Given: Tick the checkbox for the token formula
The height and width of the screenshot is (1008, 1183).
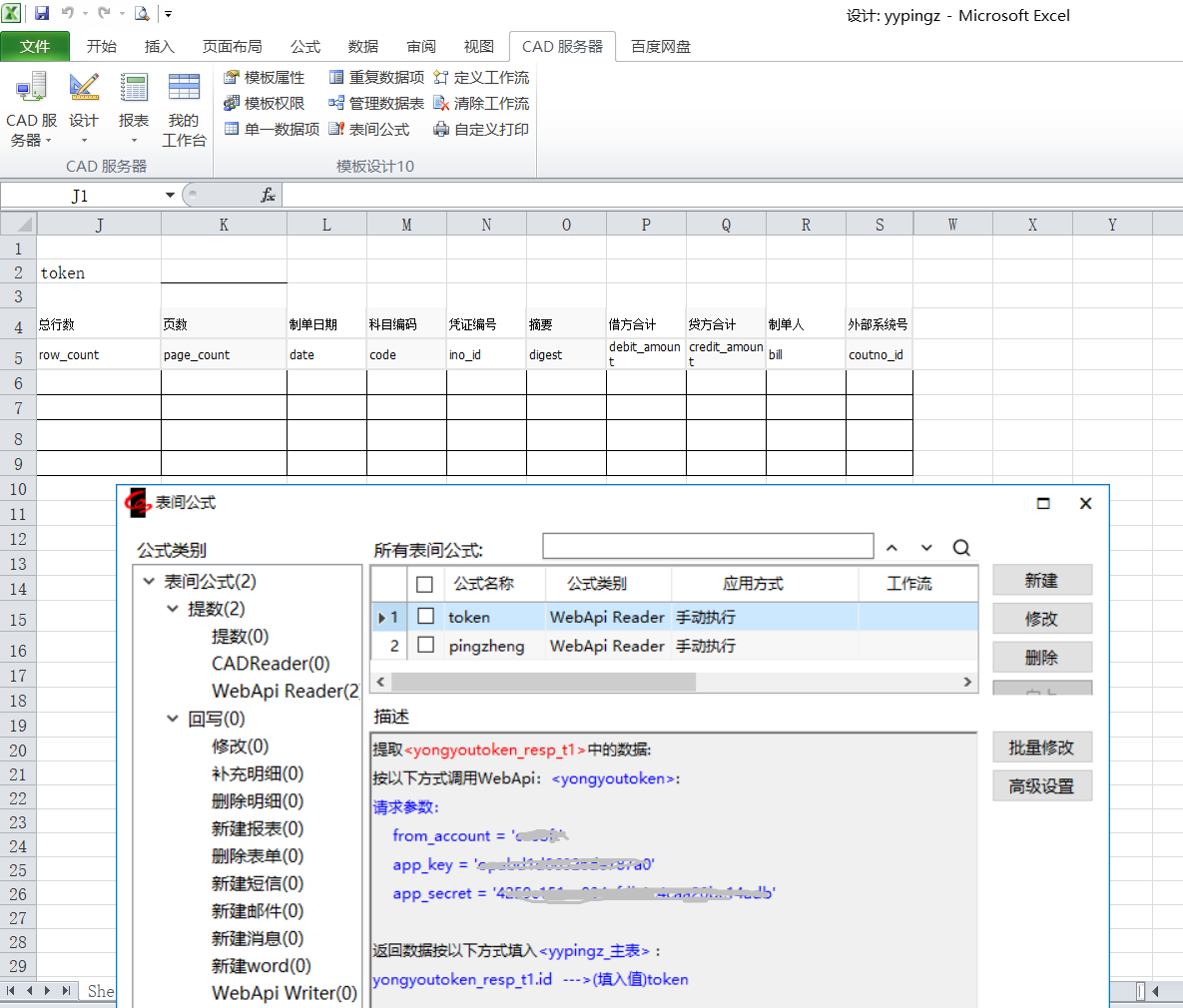Looking at the screenshot, I should click(x=426, y=617).
